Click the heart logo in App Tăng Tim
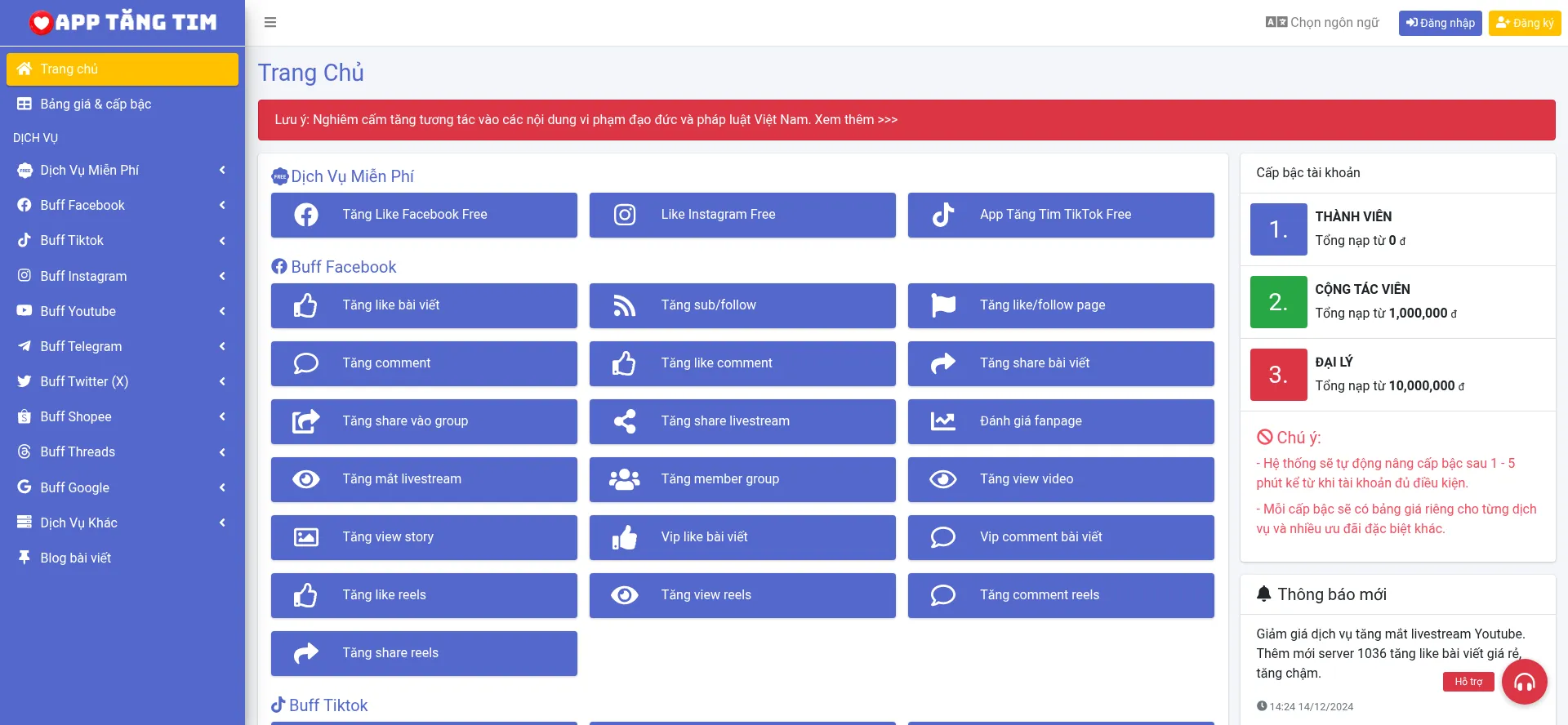This screenshot has width=1568, height=725. (x=41, y=23)
